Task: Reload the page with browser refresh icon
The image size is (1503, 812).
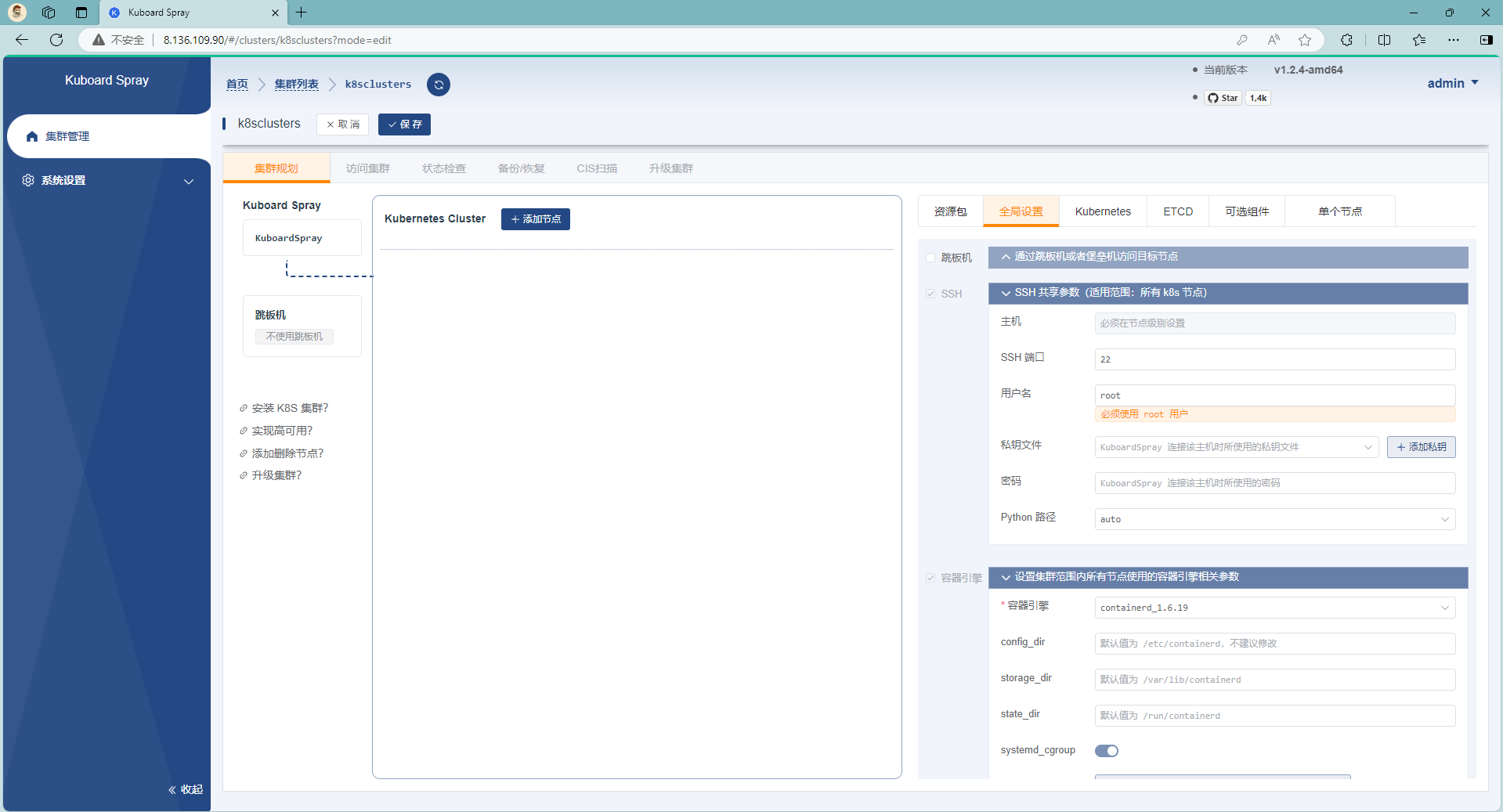Action: click(56, 40)
